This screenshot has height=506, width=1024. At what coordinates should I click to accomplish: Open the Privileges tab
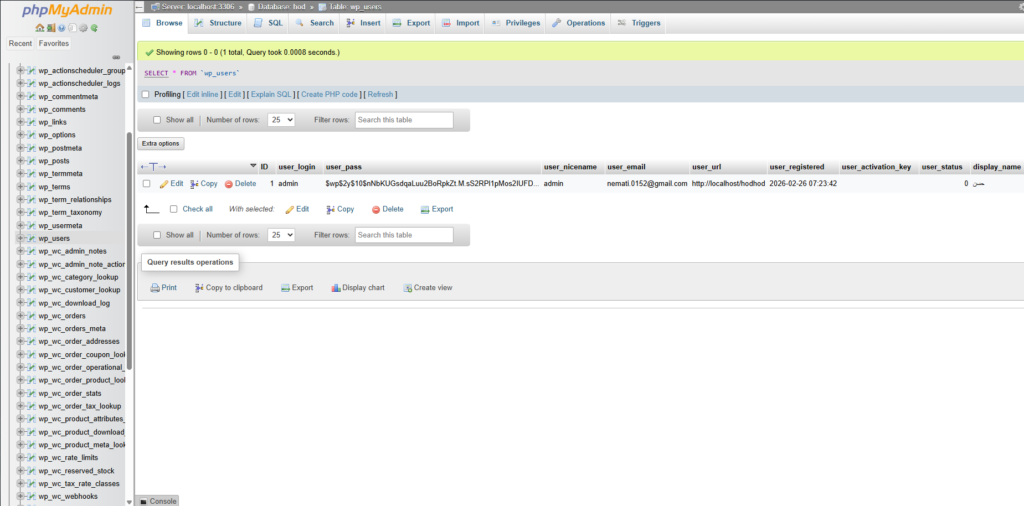pyautogui.click(x=516, y=23)
